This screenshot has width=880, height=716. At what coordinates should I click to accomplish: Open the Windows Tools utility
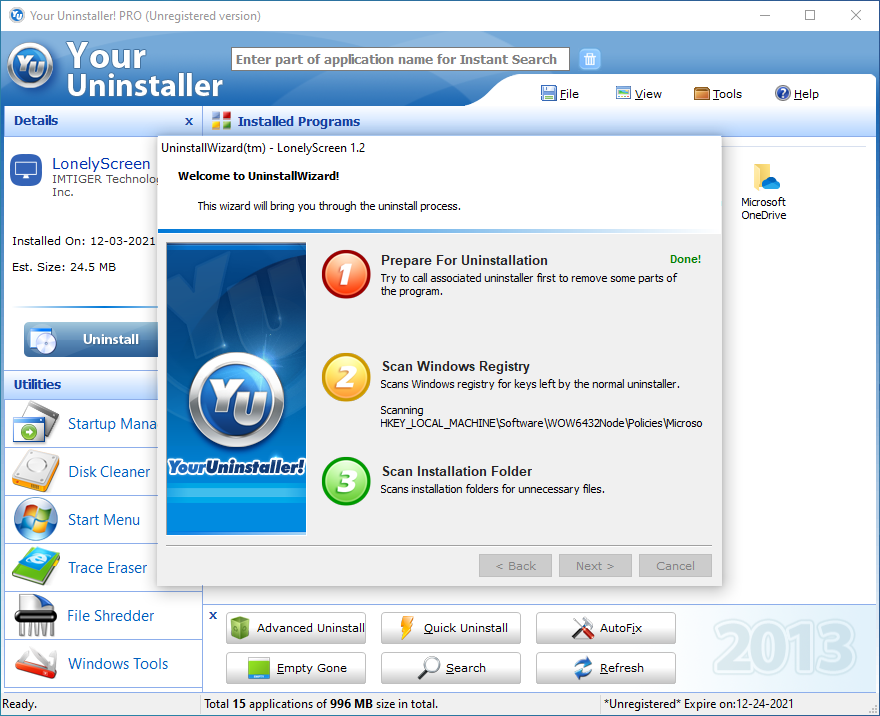click(x=82, y=664)
